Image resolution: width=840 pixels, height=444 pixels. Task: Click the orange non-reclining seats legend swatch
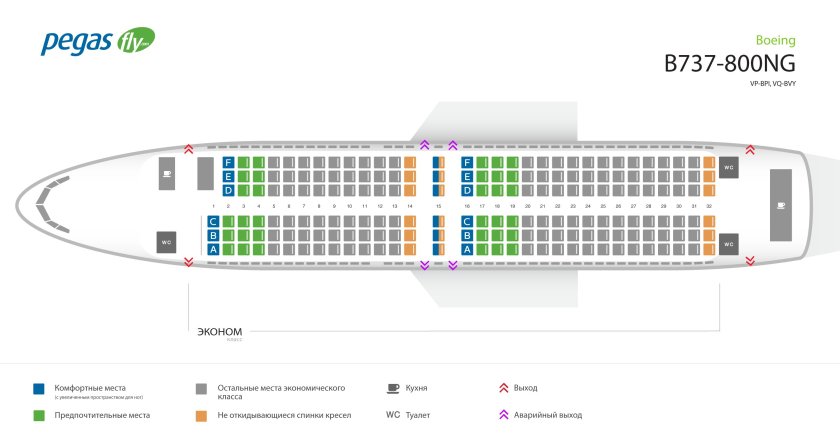(200, 414)
